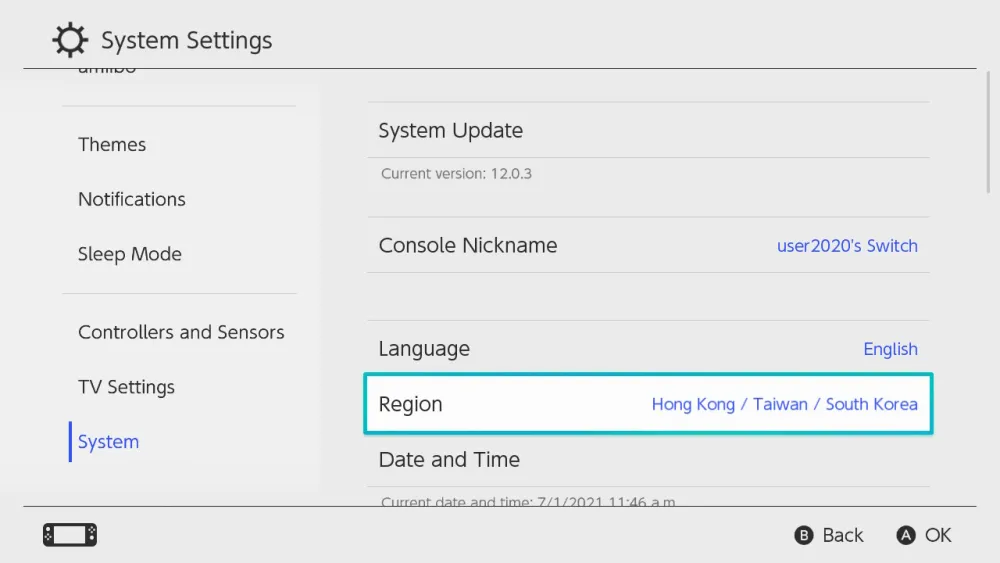Click the Hong Kong / Taiwan / South Korea value
The height and width of the screenshot is (563, 1000).
(784, 404)
